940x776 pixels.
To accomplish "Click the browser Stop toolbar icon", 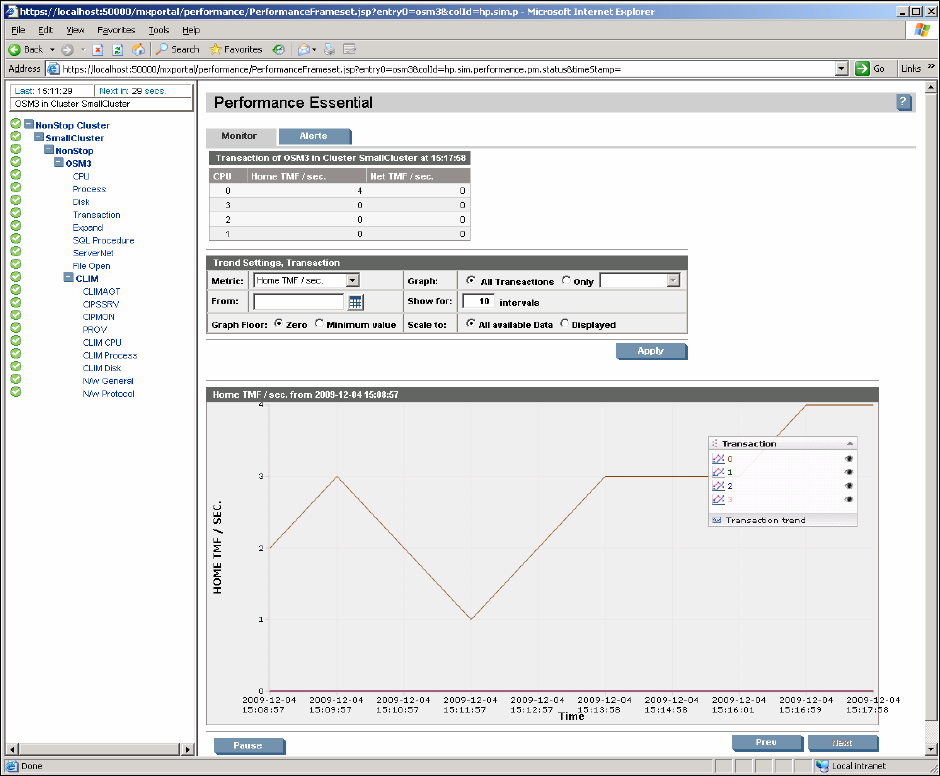I will [x=98, y=49].
